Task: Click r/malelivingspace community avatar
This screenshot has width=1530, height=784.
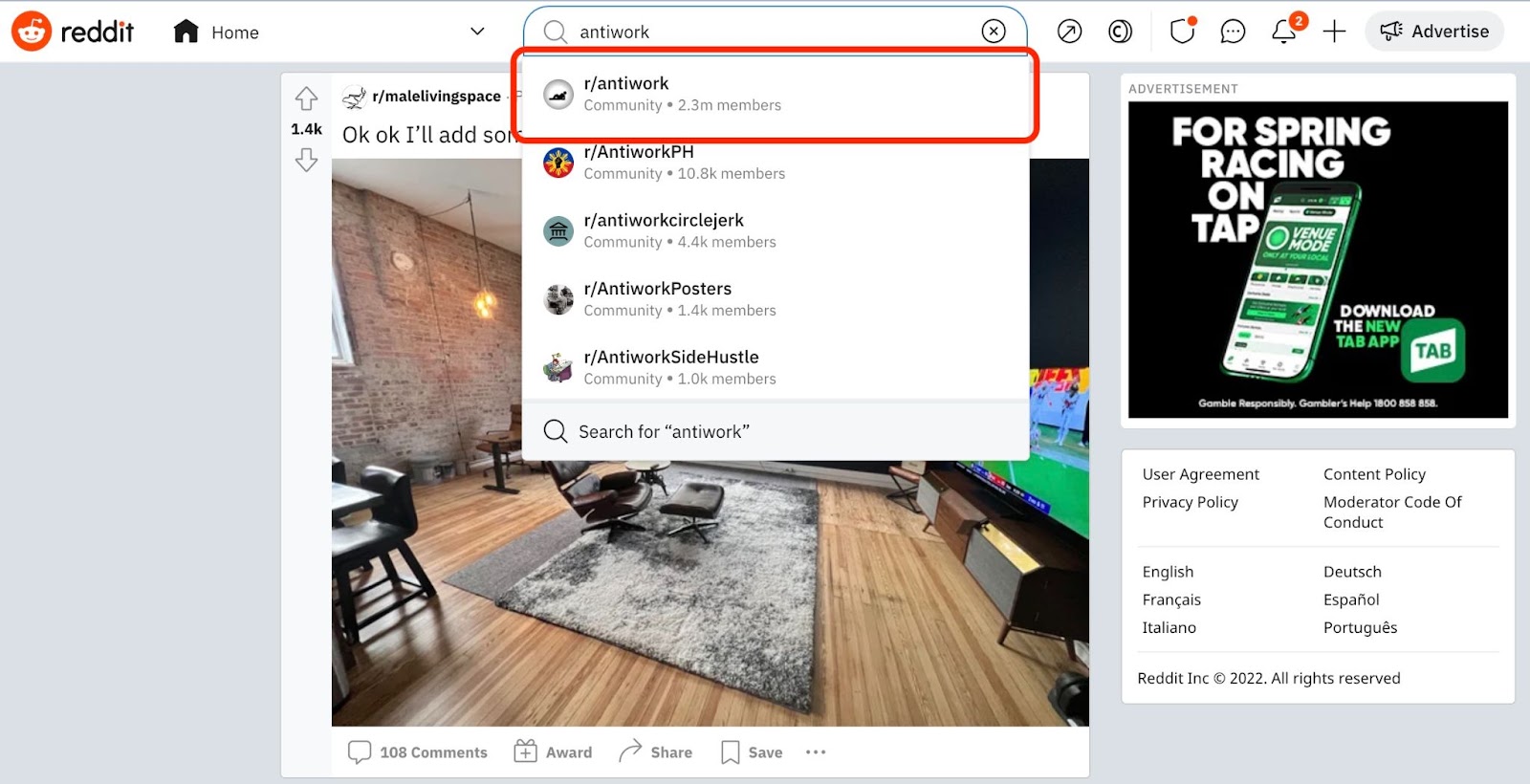Action: click(x=354, y=97)
